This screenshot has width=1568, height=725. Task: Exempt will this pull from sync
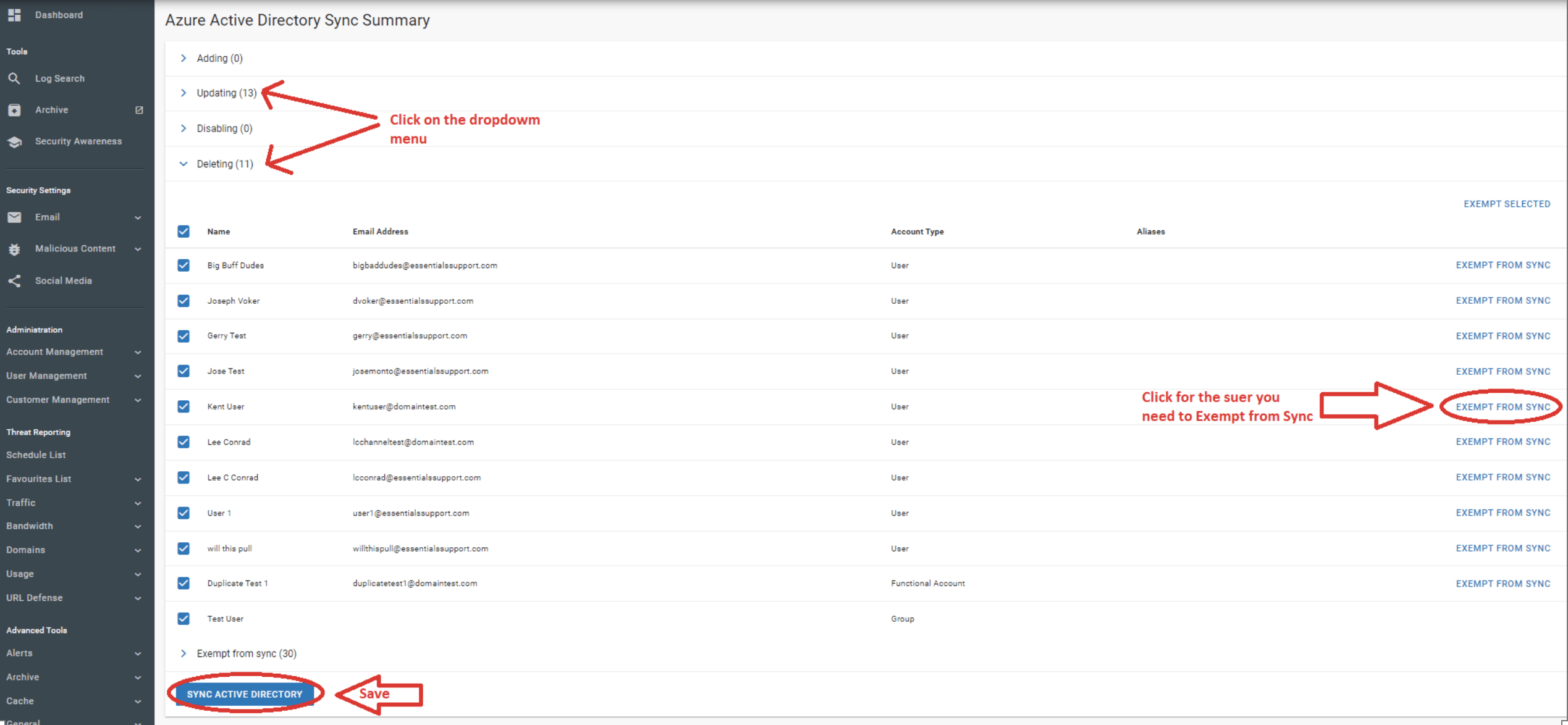pos(1503,548)
